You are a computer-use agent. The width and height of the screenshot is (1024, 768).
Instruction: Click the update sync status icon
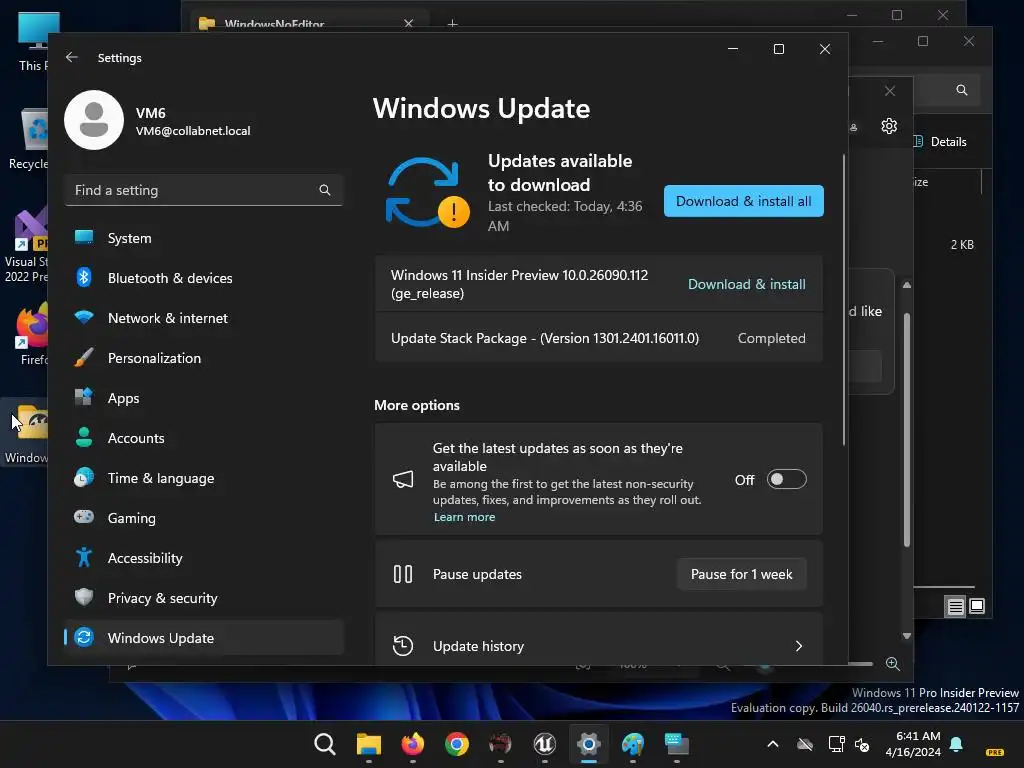point(428,193)
